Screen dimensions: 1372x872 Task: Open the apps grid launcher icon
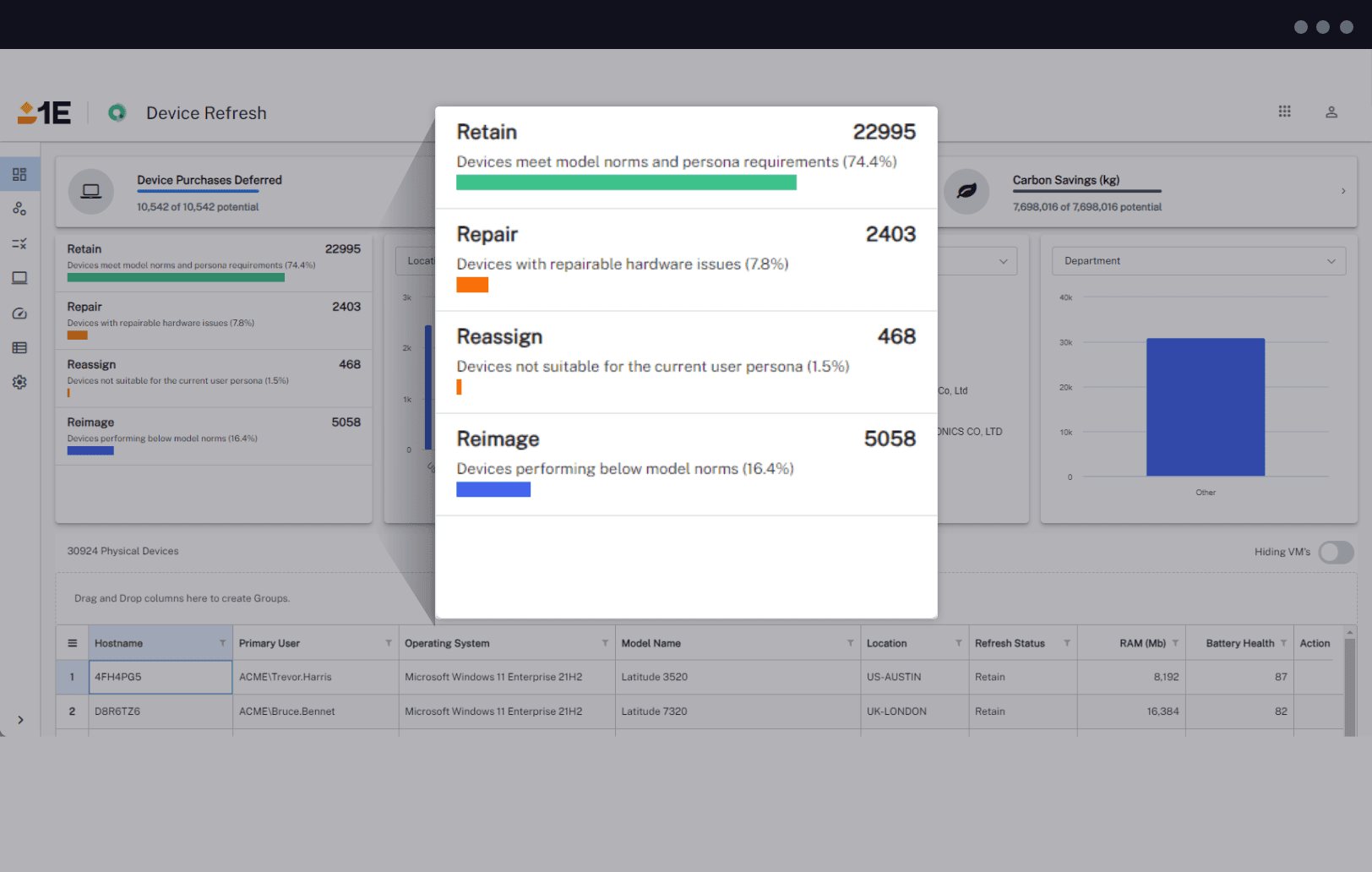coord(1284,112)
